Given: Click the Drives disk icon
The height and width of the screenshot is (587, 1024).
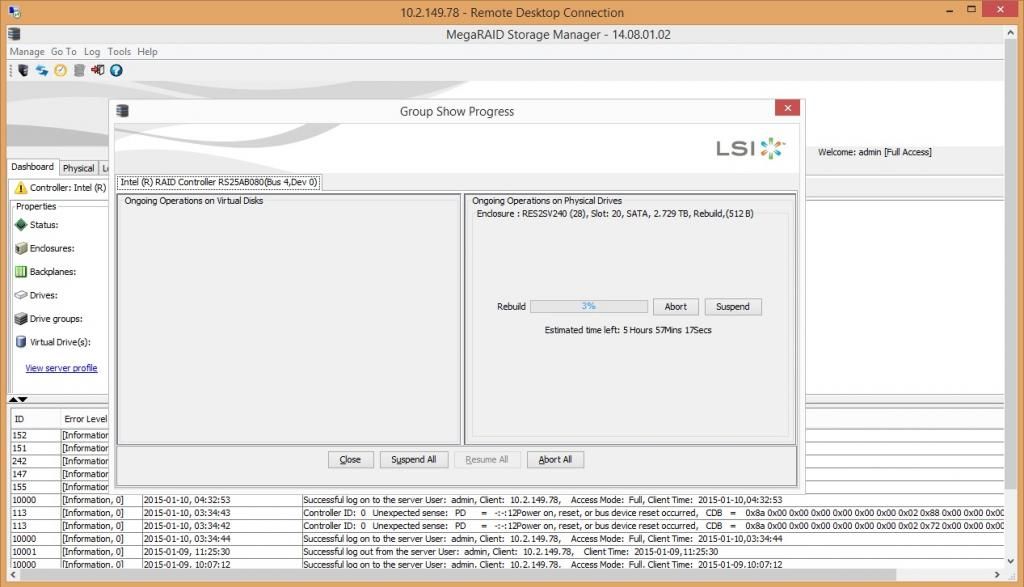Looking at the screenshot, I should point(21,295).
